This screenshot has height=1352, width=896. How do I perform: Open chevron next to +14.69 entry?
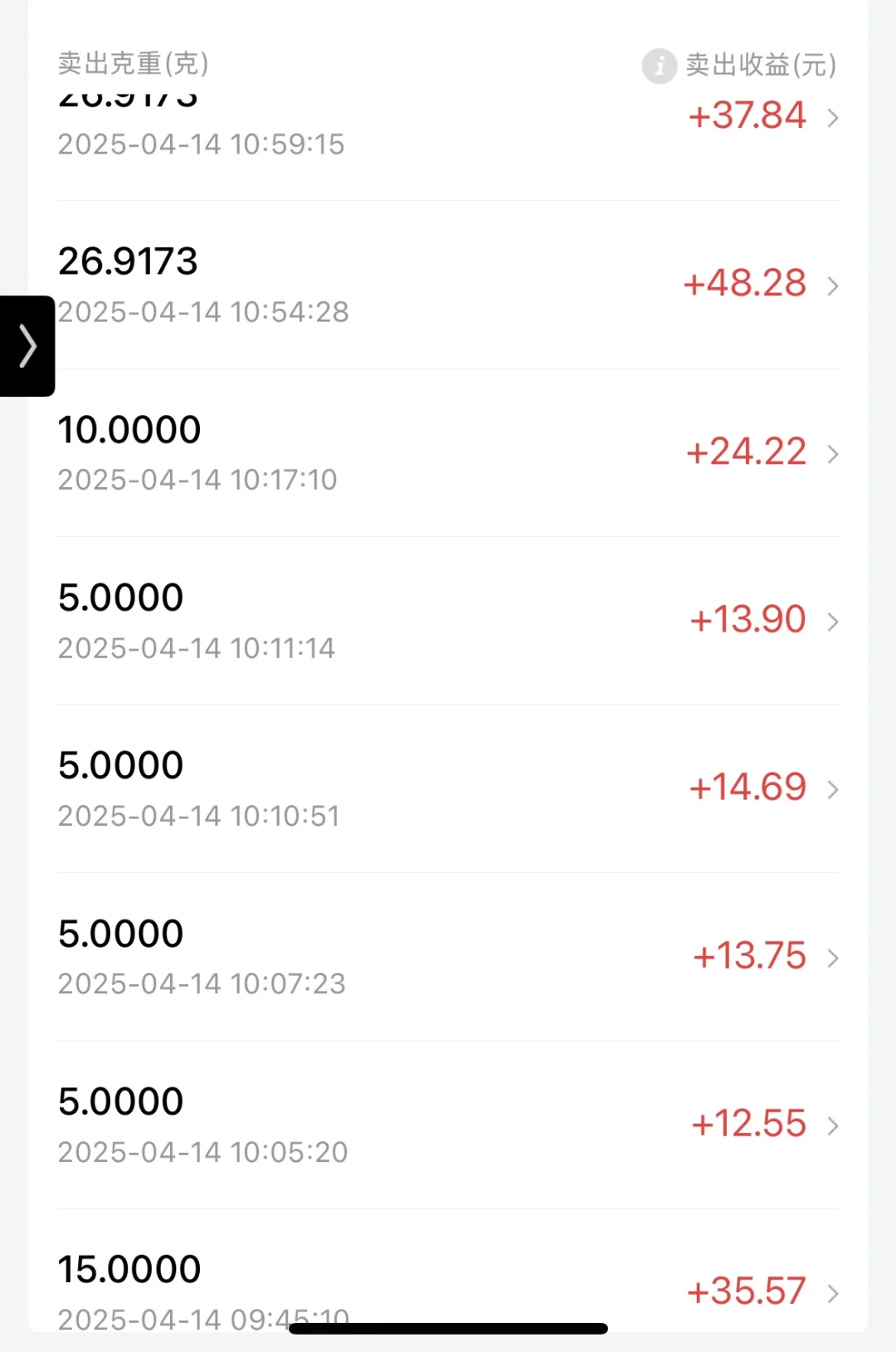pos(833,789)
